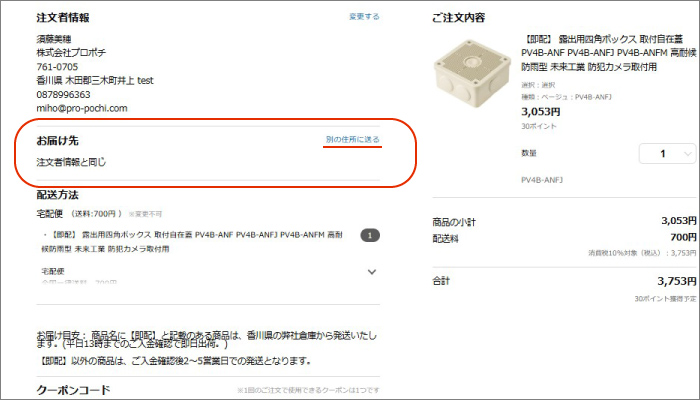Click the 合計 total amount 3,753円
This screenshot has width=700, height=400.
[x=676, y=281]
